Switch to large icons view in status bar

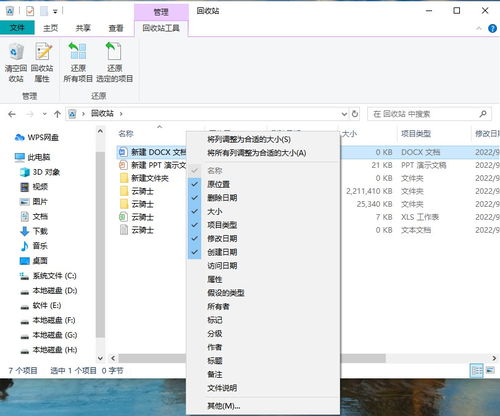click(x=490, y=370)
